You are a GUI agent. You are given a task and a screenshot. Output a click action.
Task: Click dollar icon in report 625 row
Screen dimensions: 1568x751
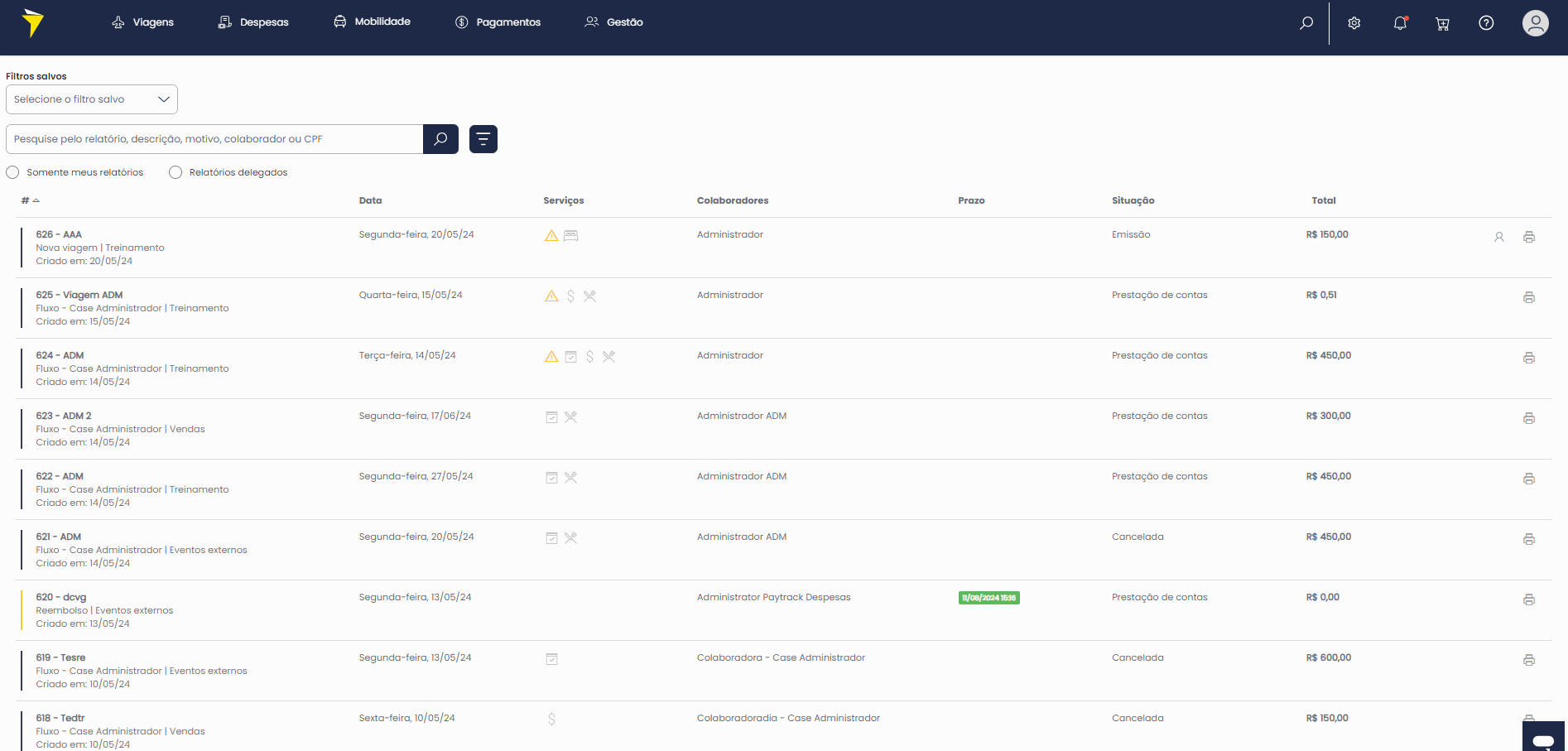pos(570,296)
